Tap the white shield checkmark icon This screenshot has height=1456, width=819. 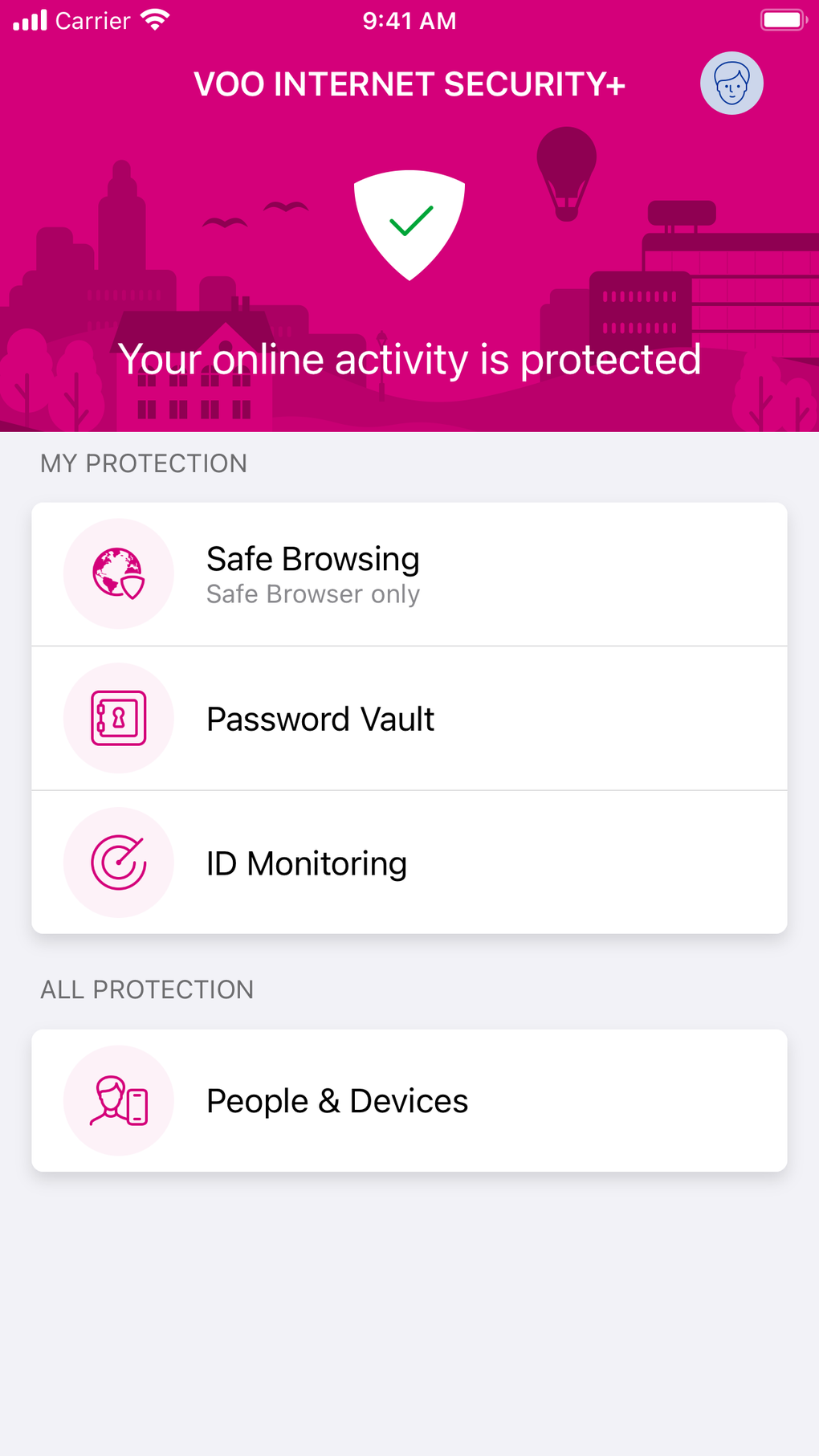pyautogui.click(x=409, y=224)
